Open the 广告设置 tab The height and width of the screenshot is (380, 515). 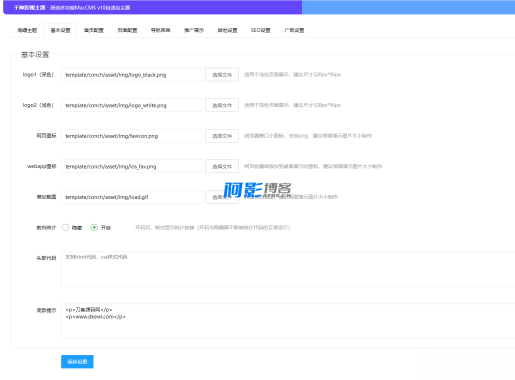tap(294, 30)
